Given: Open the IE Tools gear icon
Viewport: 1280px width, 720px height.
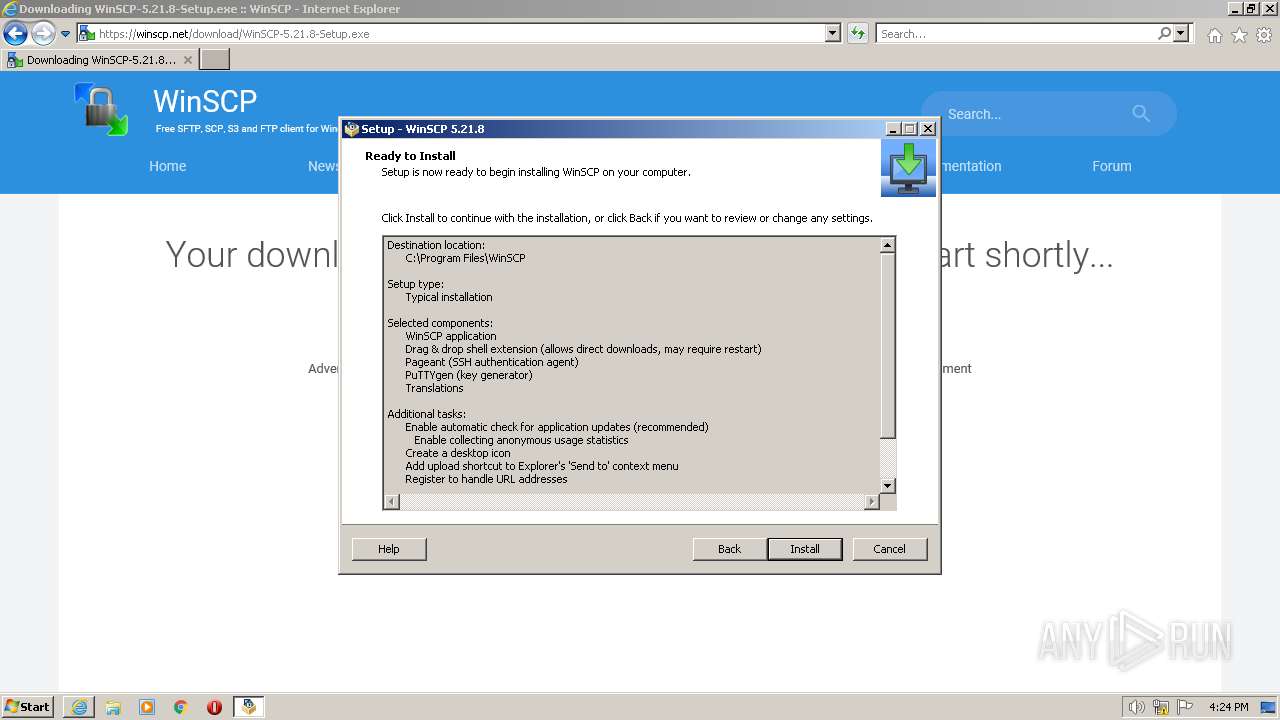Looking at the screenshot, I should click(1264, 35).
